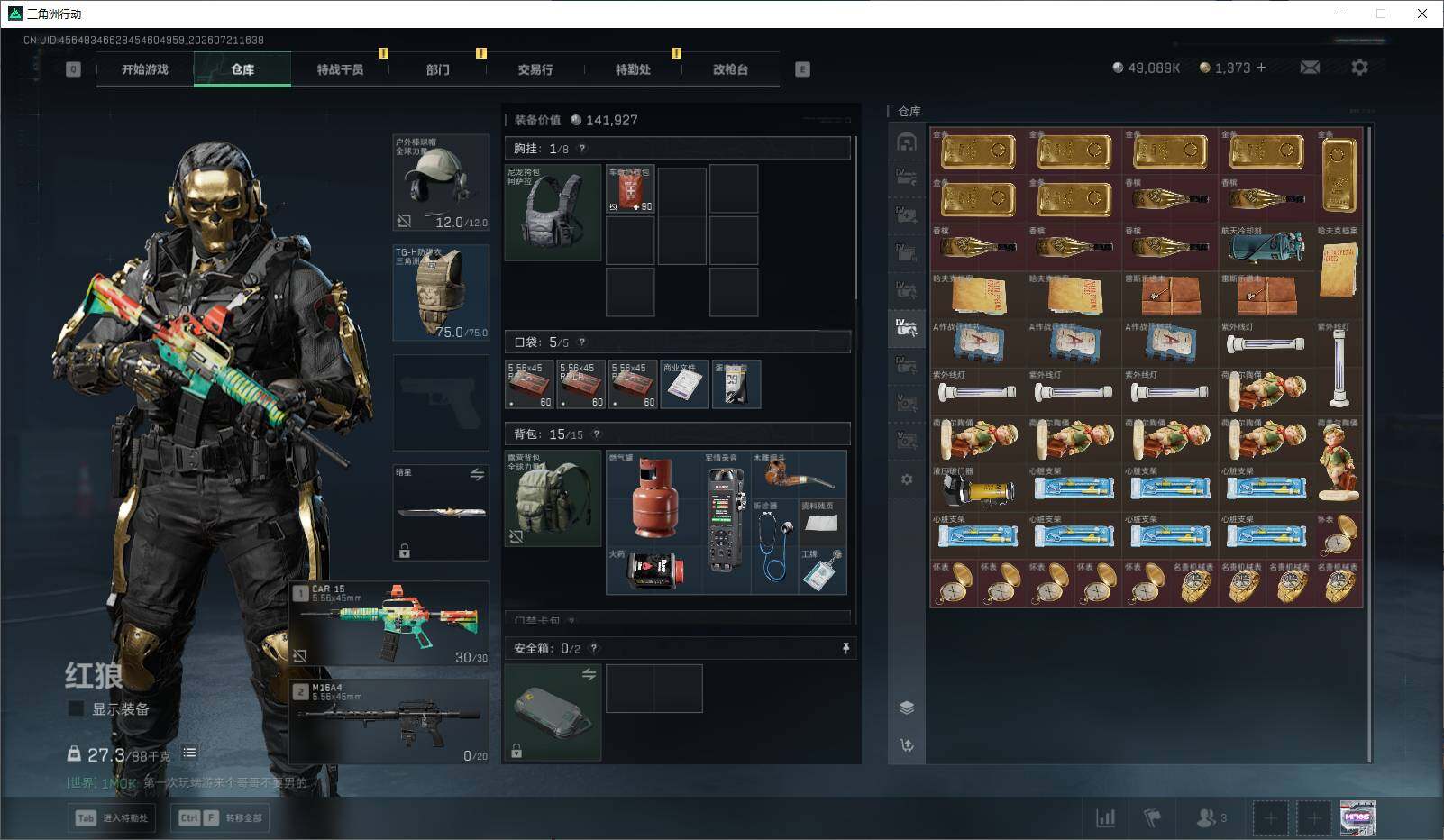
Task: Click the player avatar thumbnail at bottom right
Action: 1357,818
